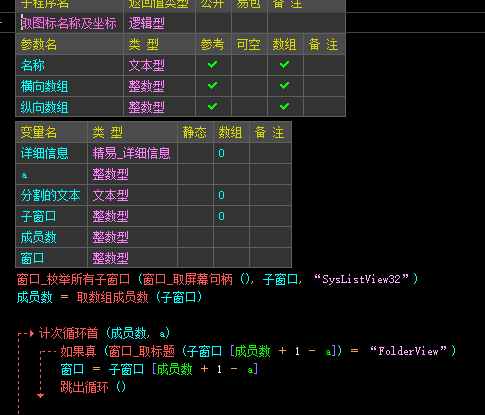Click 整数型 type of 窗口 variable
485x415 pixels.
pos(110,258)
